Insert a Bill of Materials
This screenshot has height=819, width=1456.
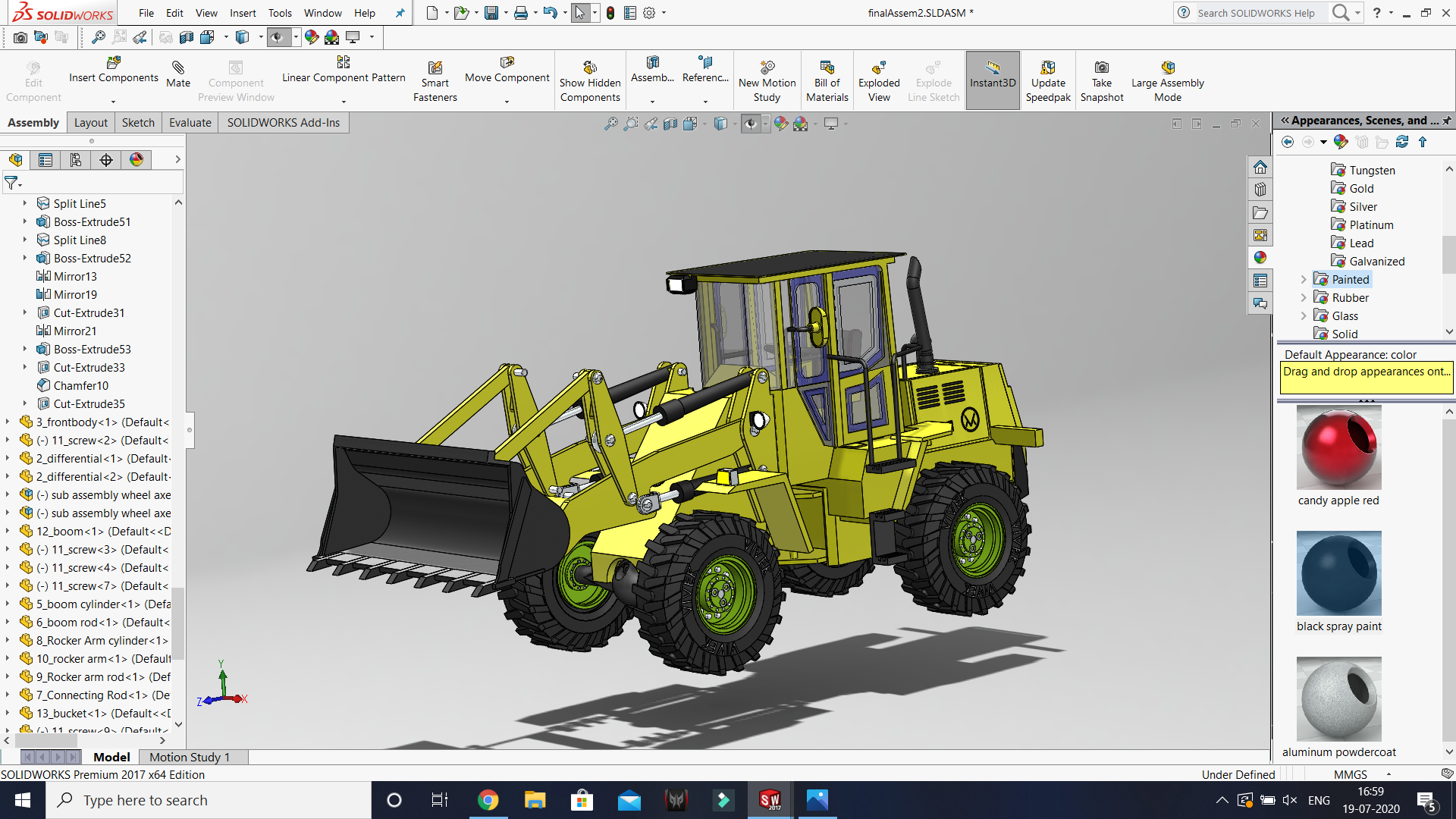[x=827, y=81]
